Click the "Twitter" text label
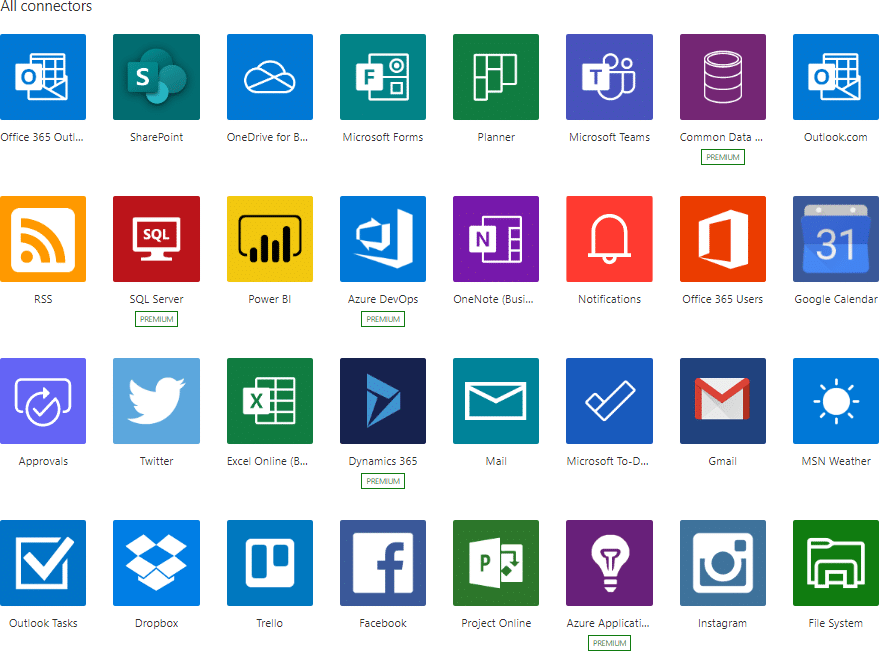 coord(156,461)
